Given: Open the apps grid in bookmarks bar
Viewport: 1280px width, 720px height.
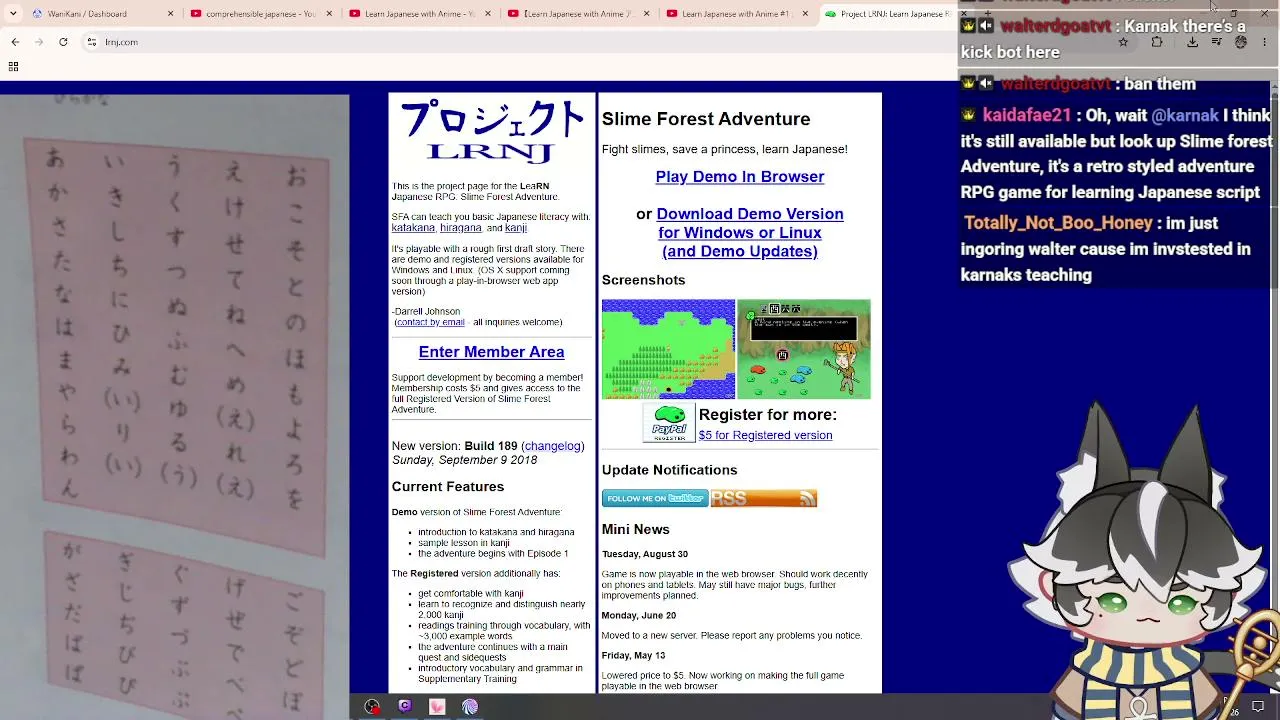Looking at the screenshot, I should point(13,67).
